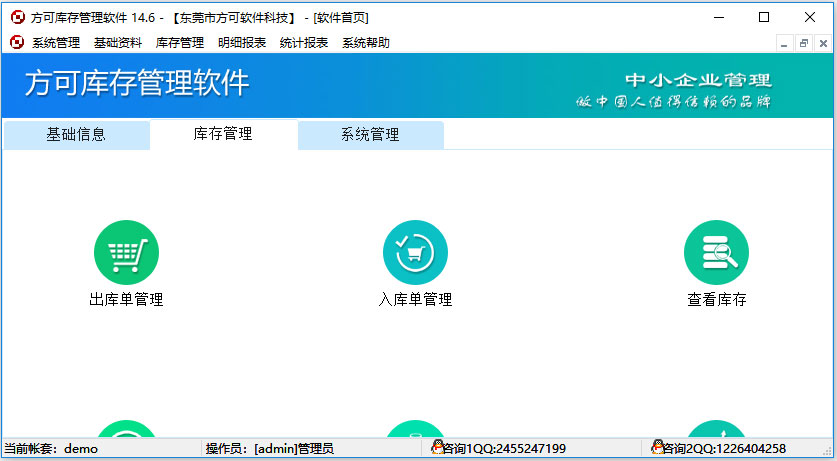Open the 入库单管理 circular check icon
837x461 pixels.
[x=415, y=253]
